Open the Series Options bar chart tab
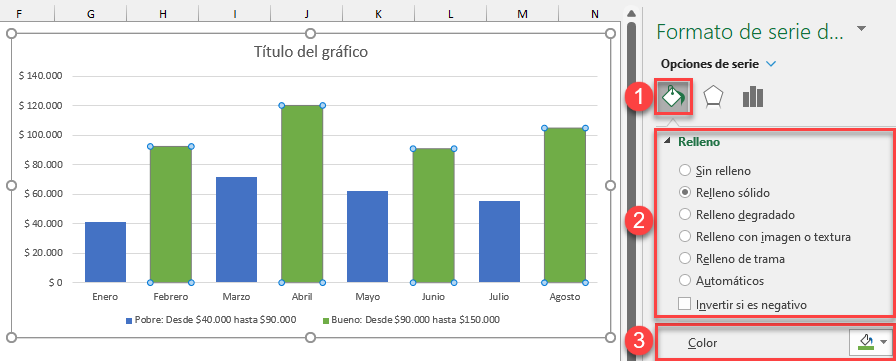The height and width of the screenshot is (361, 896). coord(753,97)
